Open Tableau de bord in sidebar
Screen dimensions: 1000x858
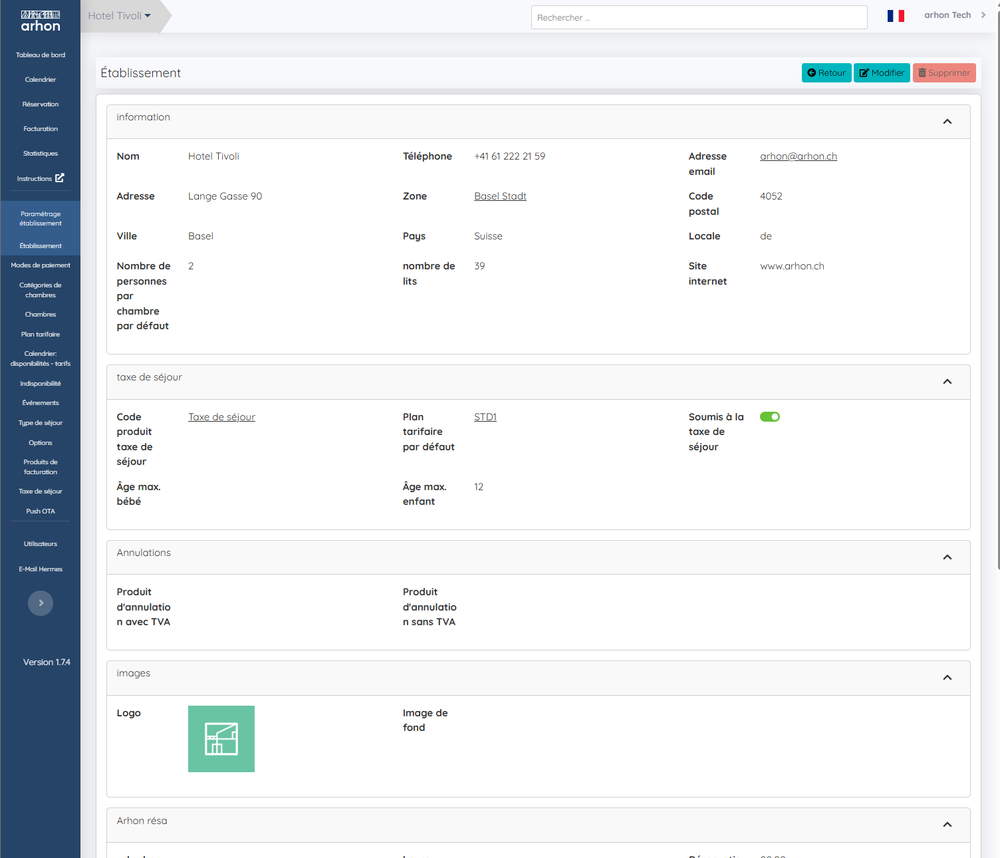coord(40,55)
